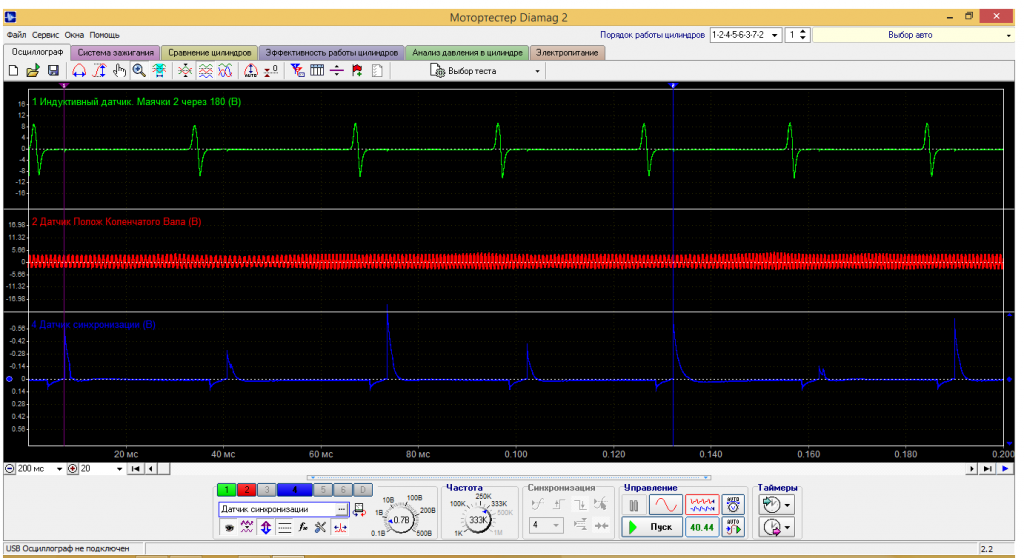
Task: Open the 'Сервис' menu
Action: click(x=46, y=35)
